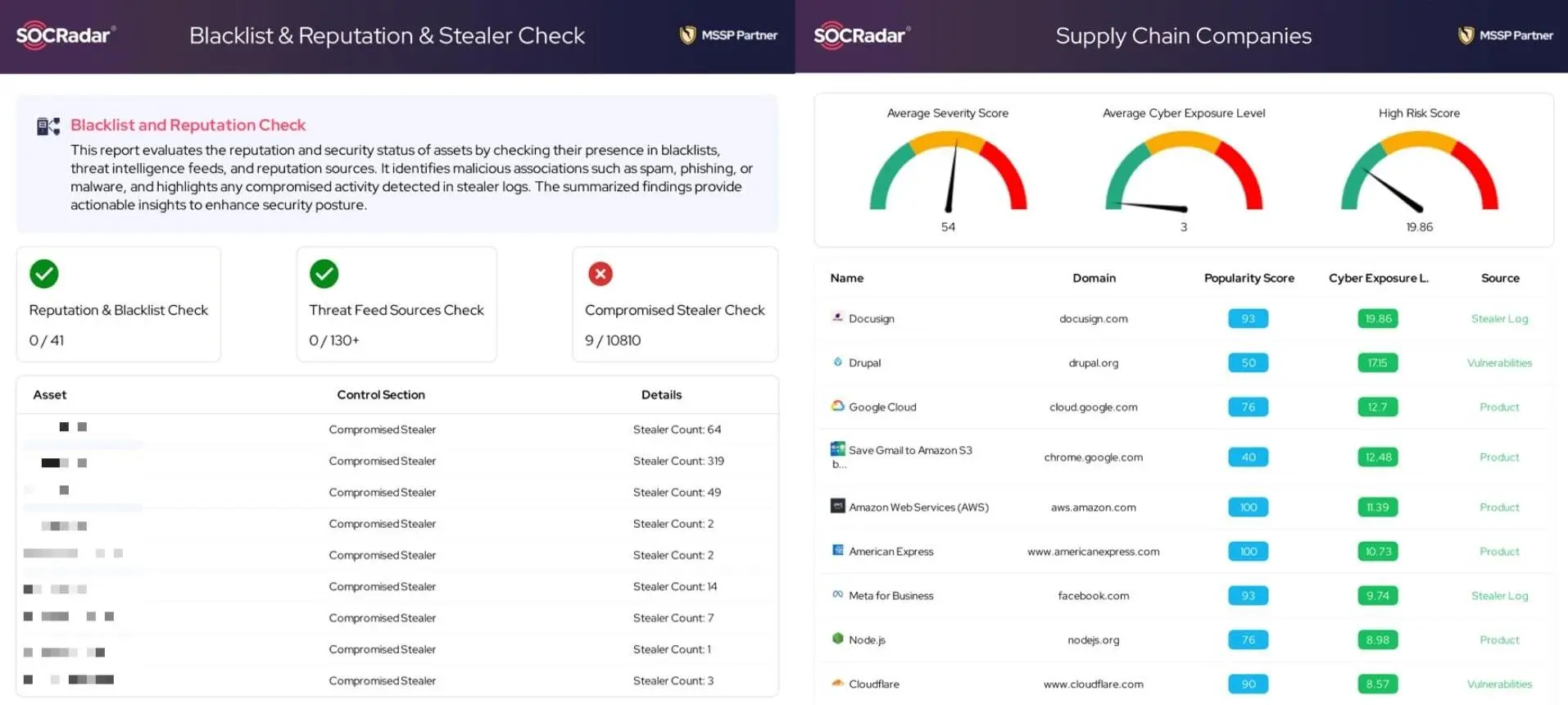Sort by the Popularity Score column header
The width and height of the screenshot is (1568, 705).
[1249, 278]
